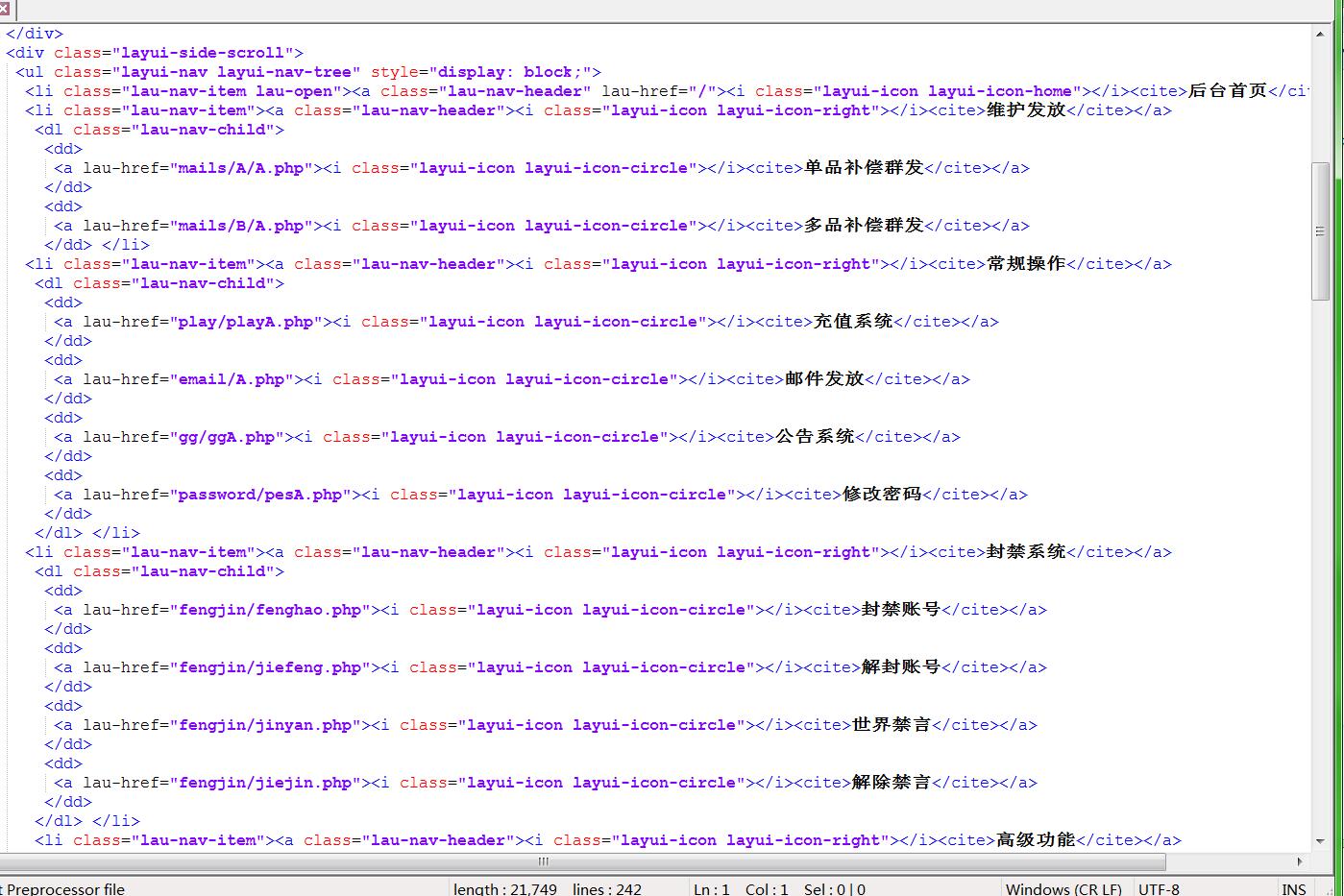Click the Chinese text 充值系统 in code
The height and width of the screenshot is (896, 1344).
point(853,322)
